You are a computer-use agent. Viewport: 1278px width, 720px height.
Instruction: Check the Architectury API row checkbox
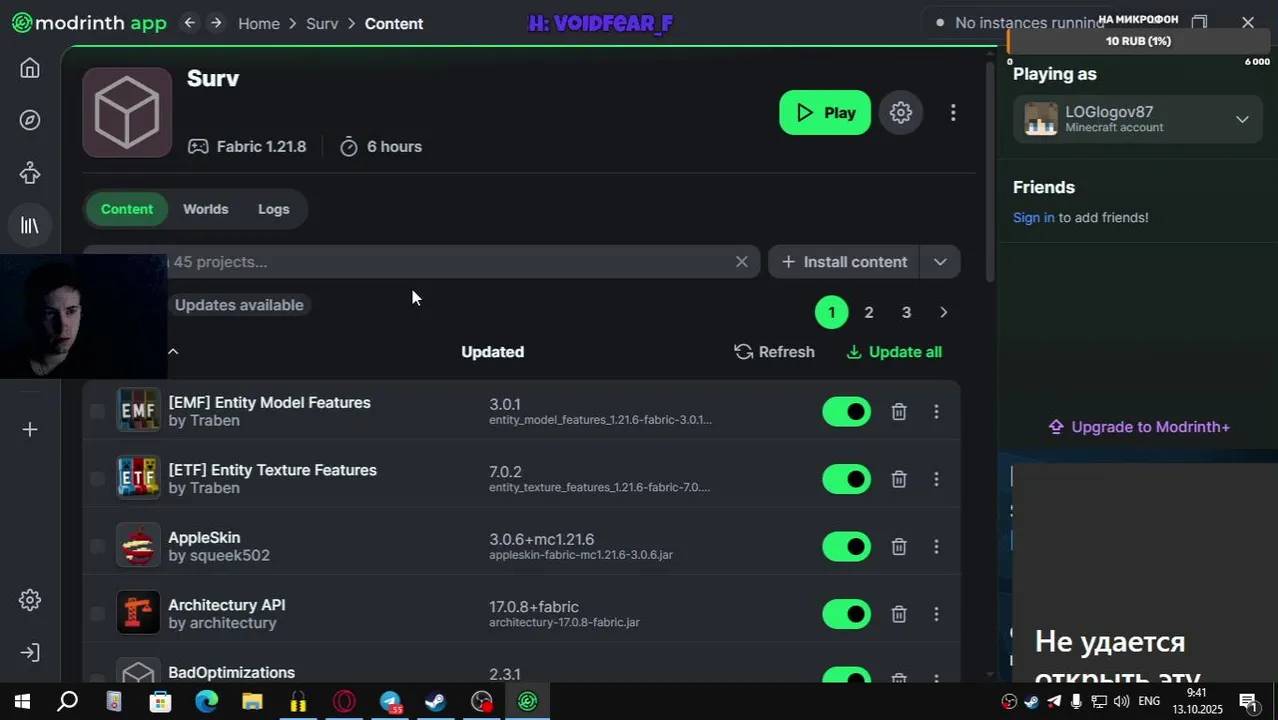[x=97, y=614]
